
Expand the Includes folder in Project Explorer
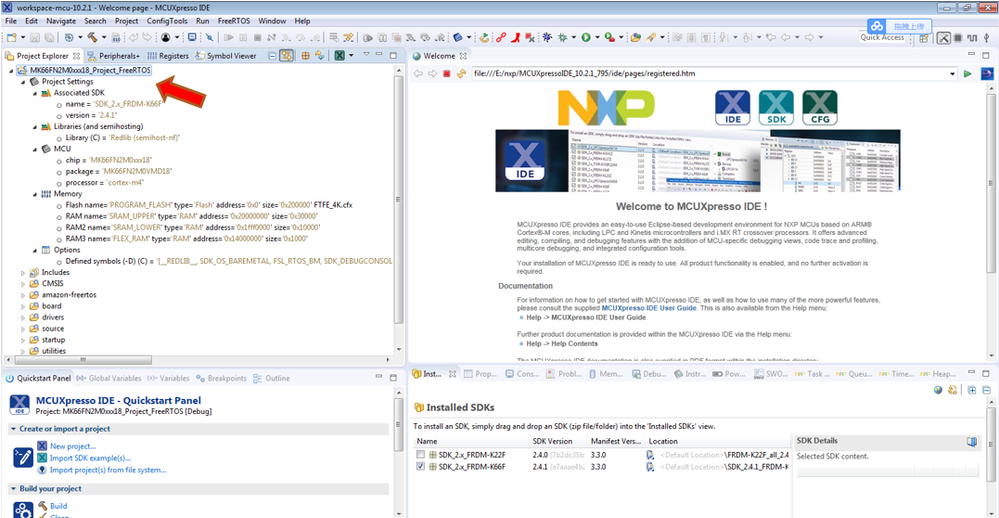pyautogui.click(x=23, y=273)
